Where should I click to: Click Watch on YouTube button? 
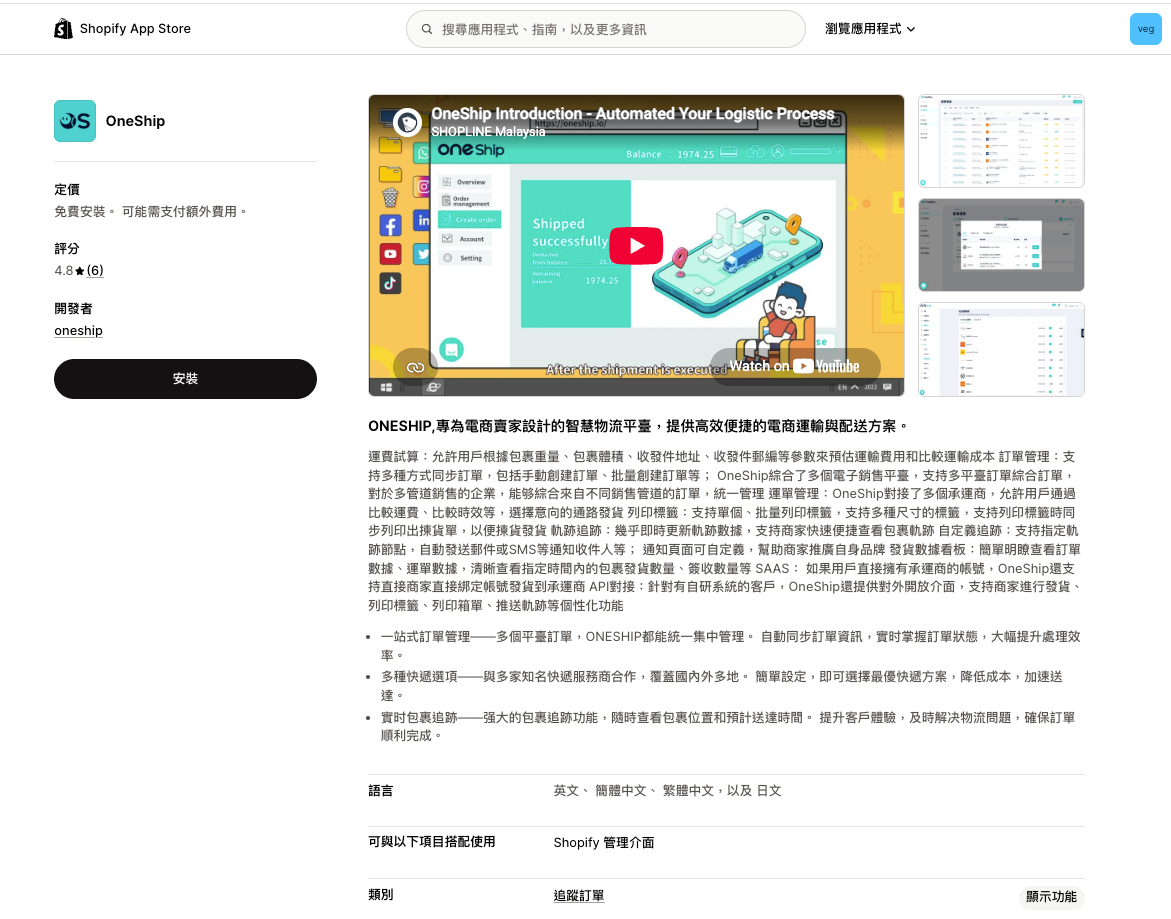tap(795, 366)
